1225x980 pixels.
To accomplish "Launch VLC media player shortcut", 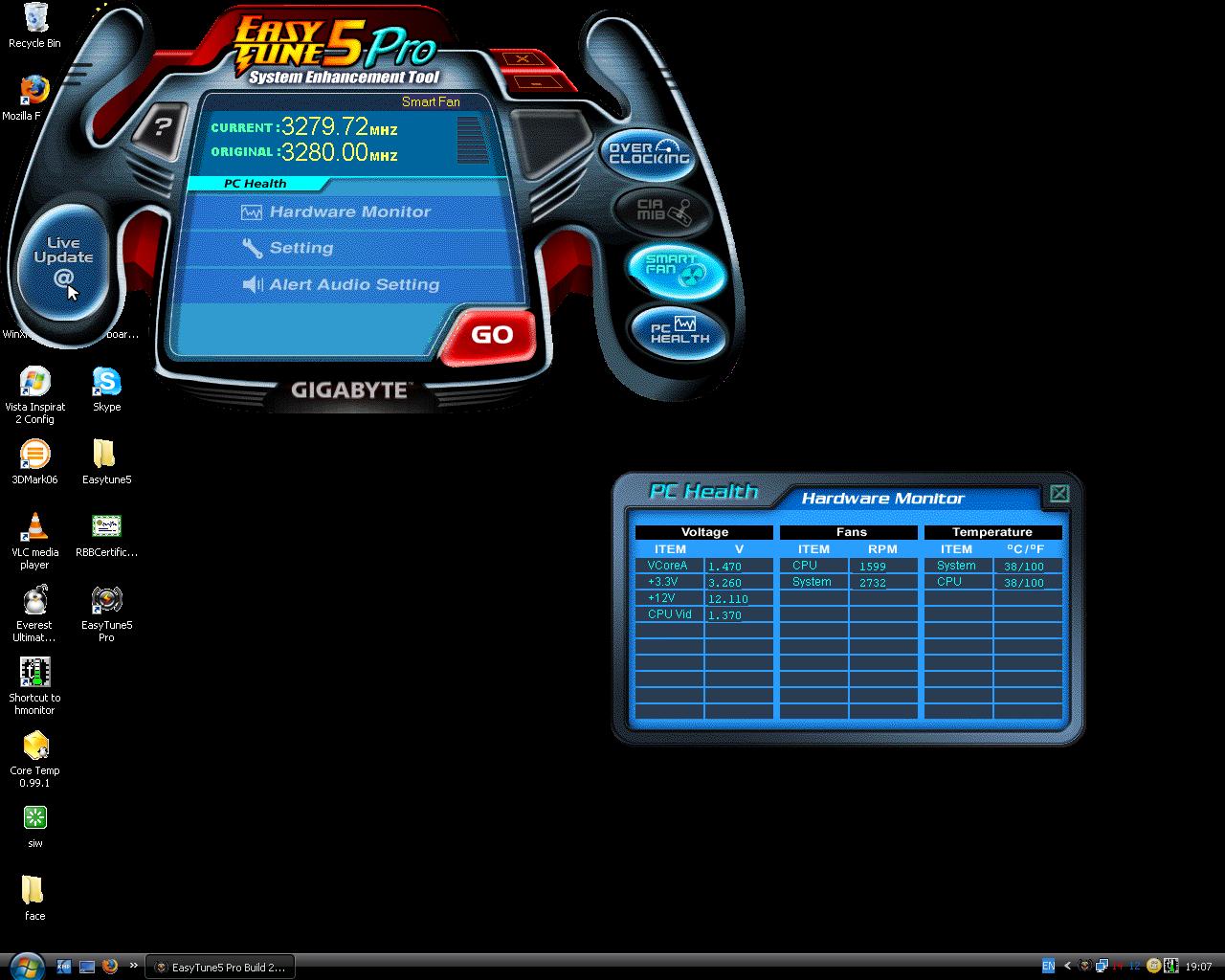I will [34, 542].
